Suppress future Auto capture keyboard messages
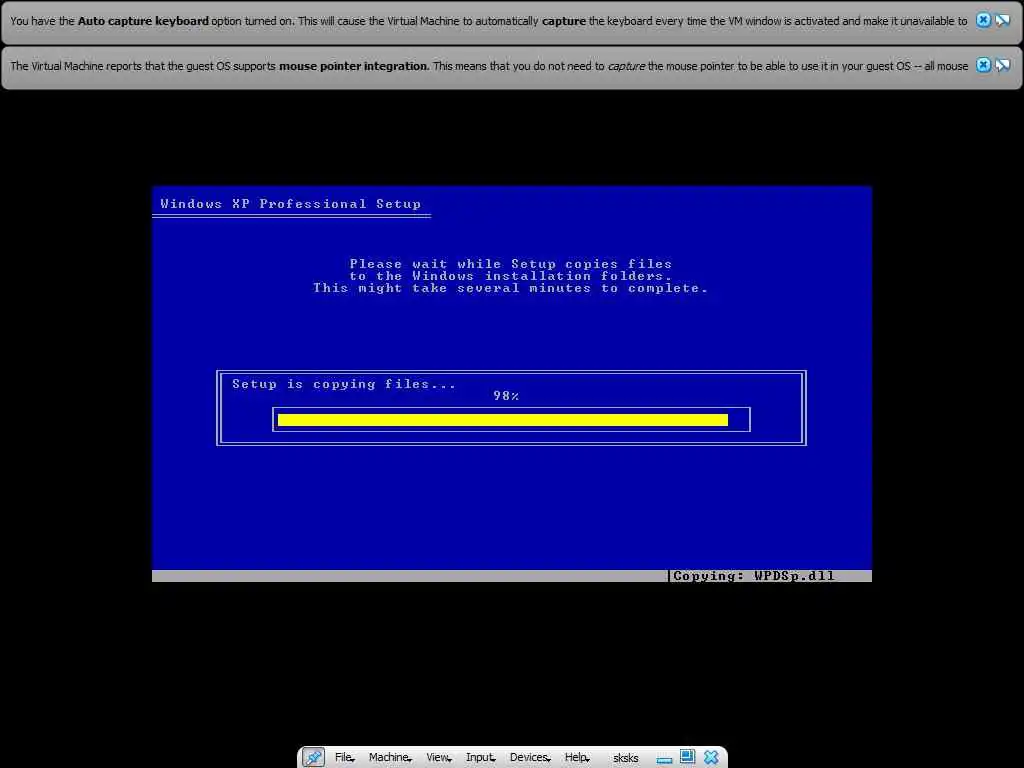 (1003, 20)
